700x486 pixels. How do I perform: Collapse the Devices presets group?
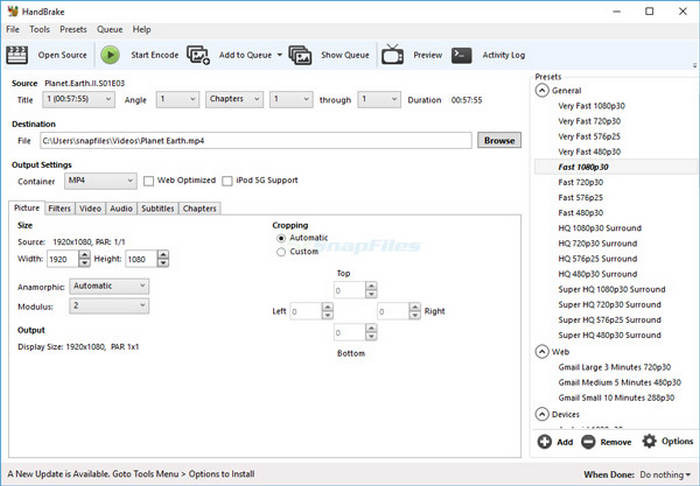point(542,414)
